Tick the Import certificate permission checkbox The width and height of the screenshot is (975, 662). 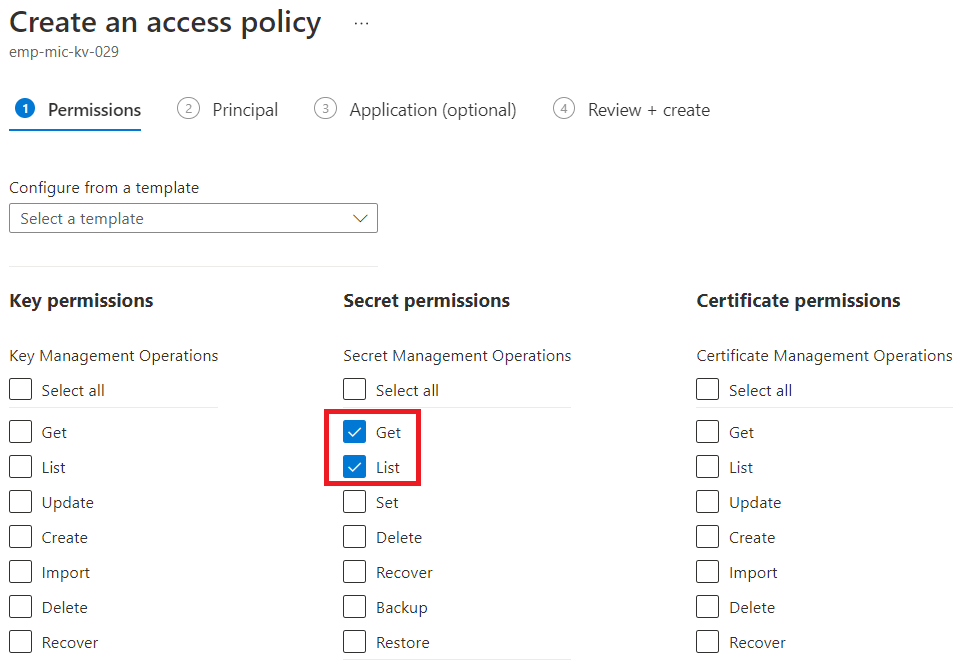coord(708,572)
